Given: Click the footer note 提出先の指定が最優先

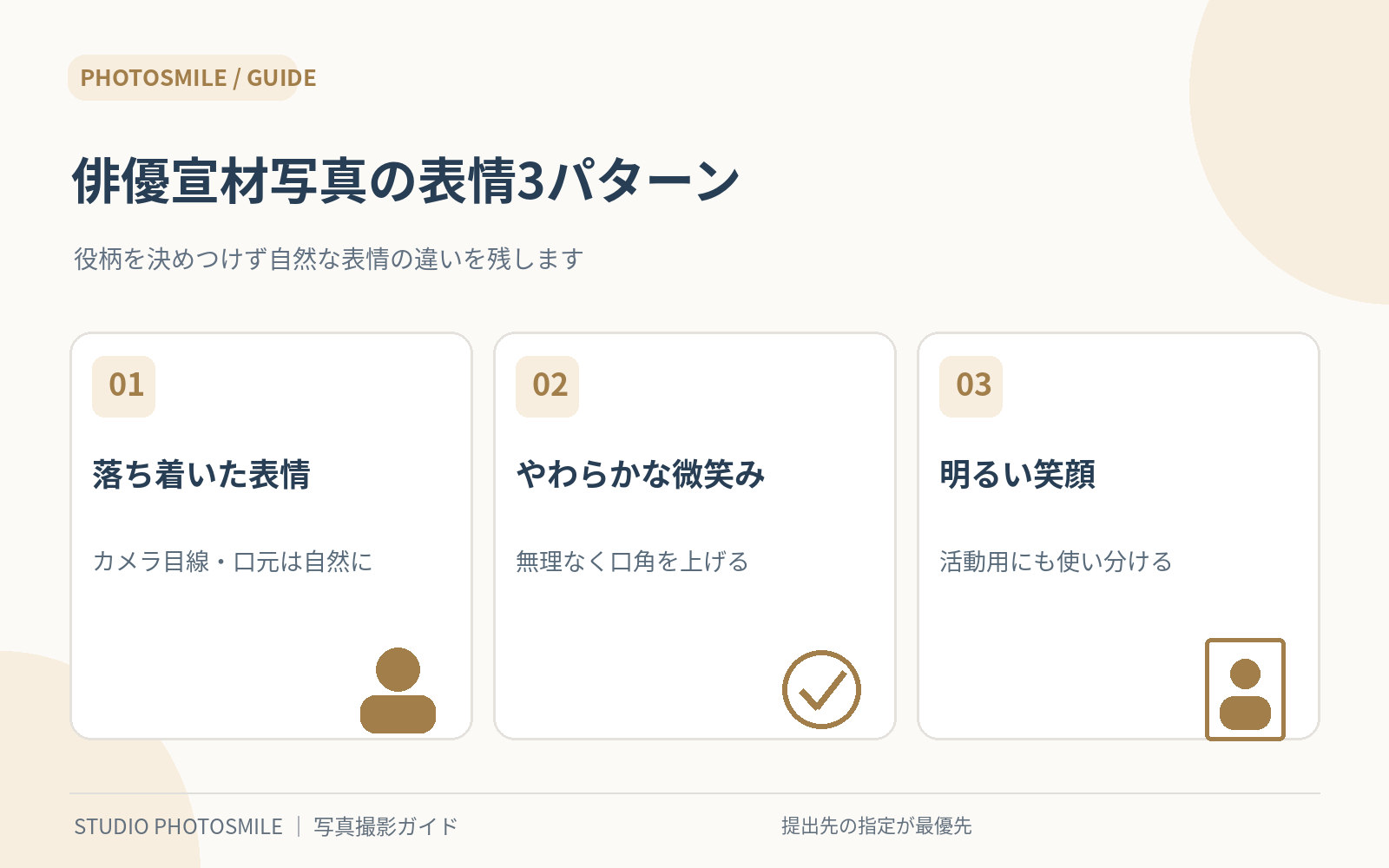Looking at the screenshot, I should [x=876, y=826].
